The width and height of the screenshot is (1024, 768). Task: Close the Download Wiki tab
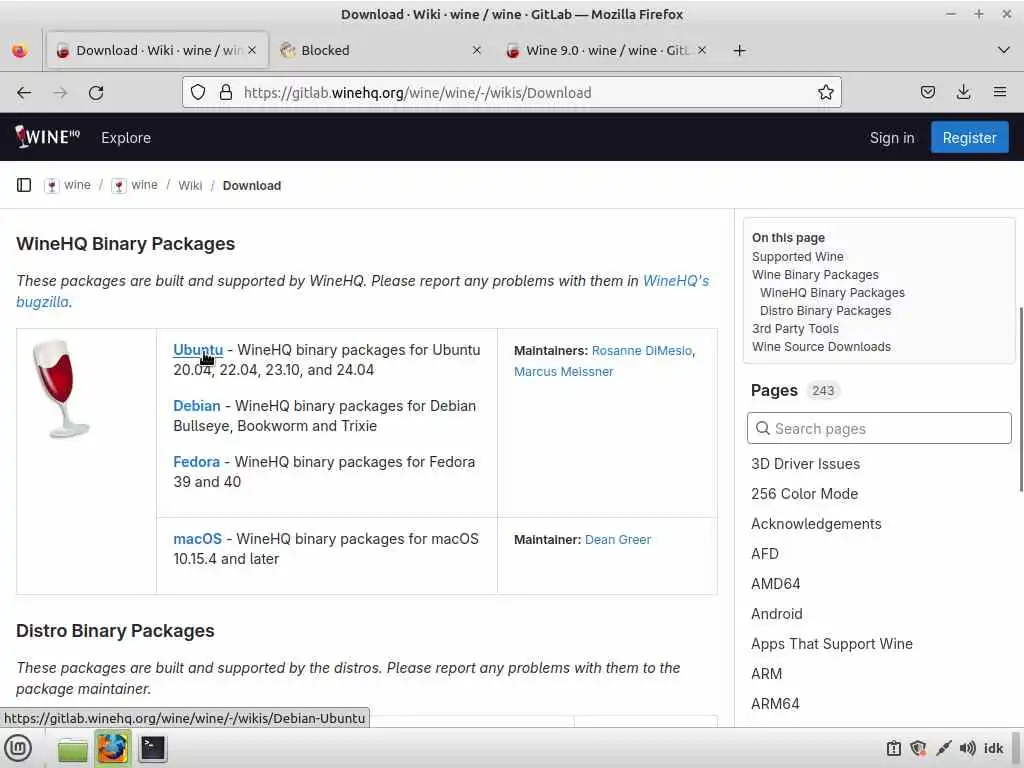click(252, 50)
